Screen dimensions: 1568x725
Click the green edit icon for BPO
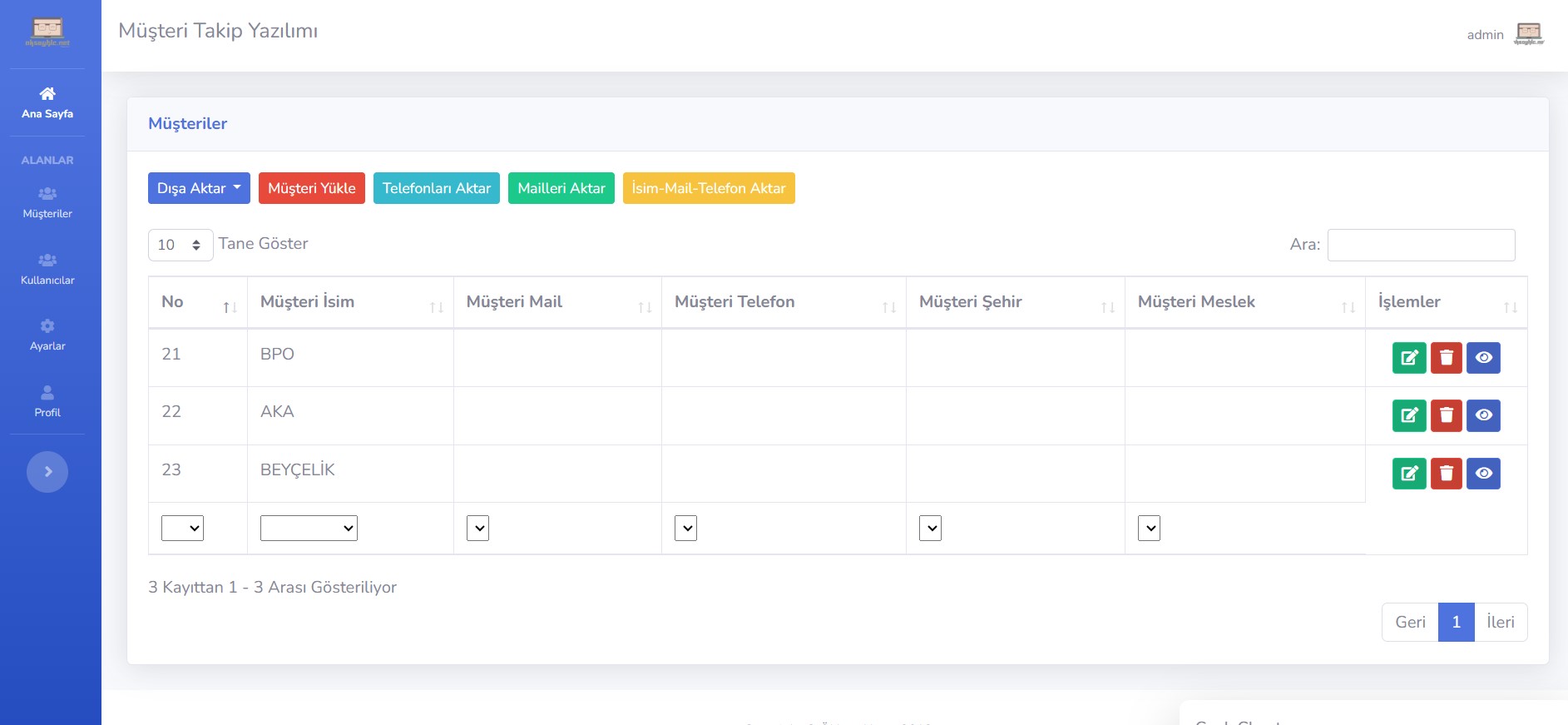(1408, 358)
